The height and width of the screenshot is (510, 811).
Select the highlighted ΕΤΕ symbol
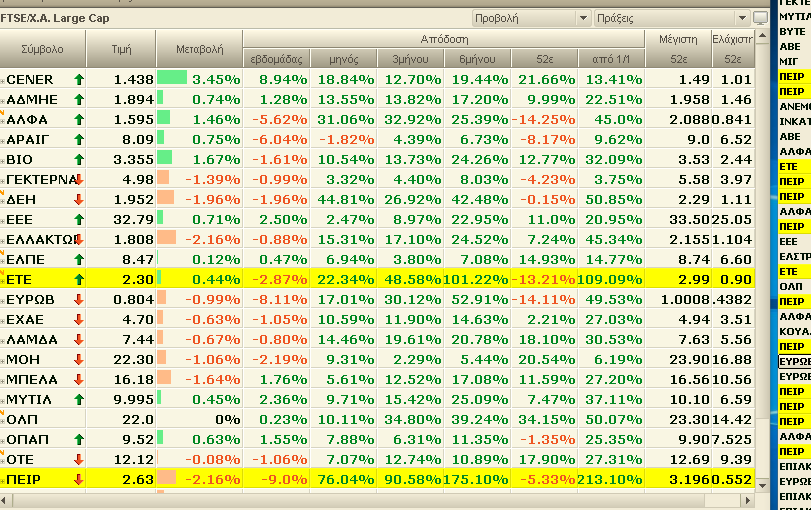[19, 279]
